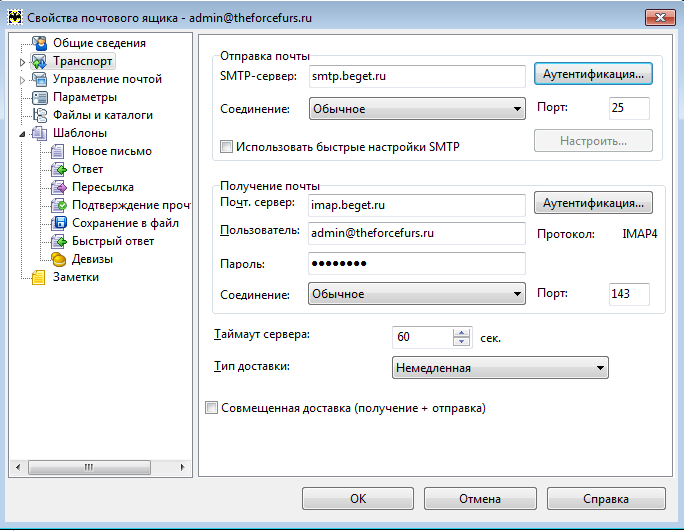This screenshot has width=684, height=531.
Task: Click the Forward (Пересылка) template icon
Action: [58, 187]
